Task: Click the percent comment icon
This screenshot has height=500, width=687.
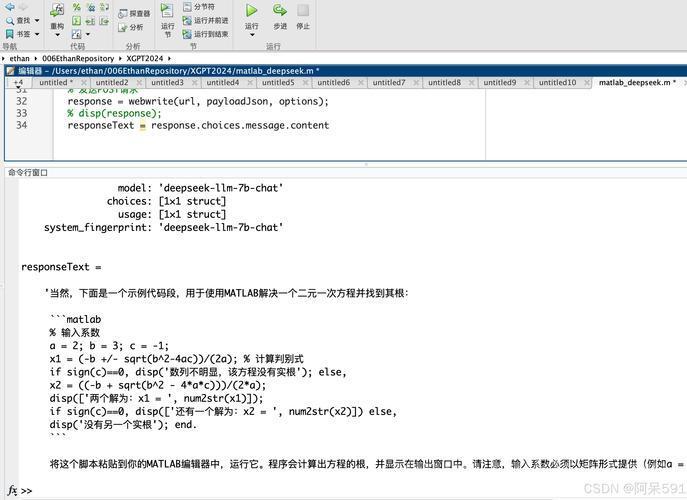Action: (77, 7)
